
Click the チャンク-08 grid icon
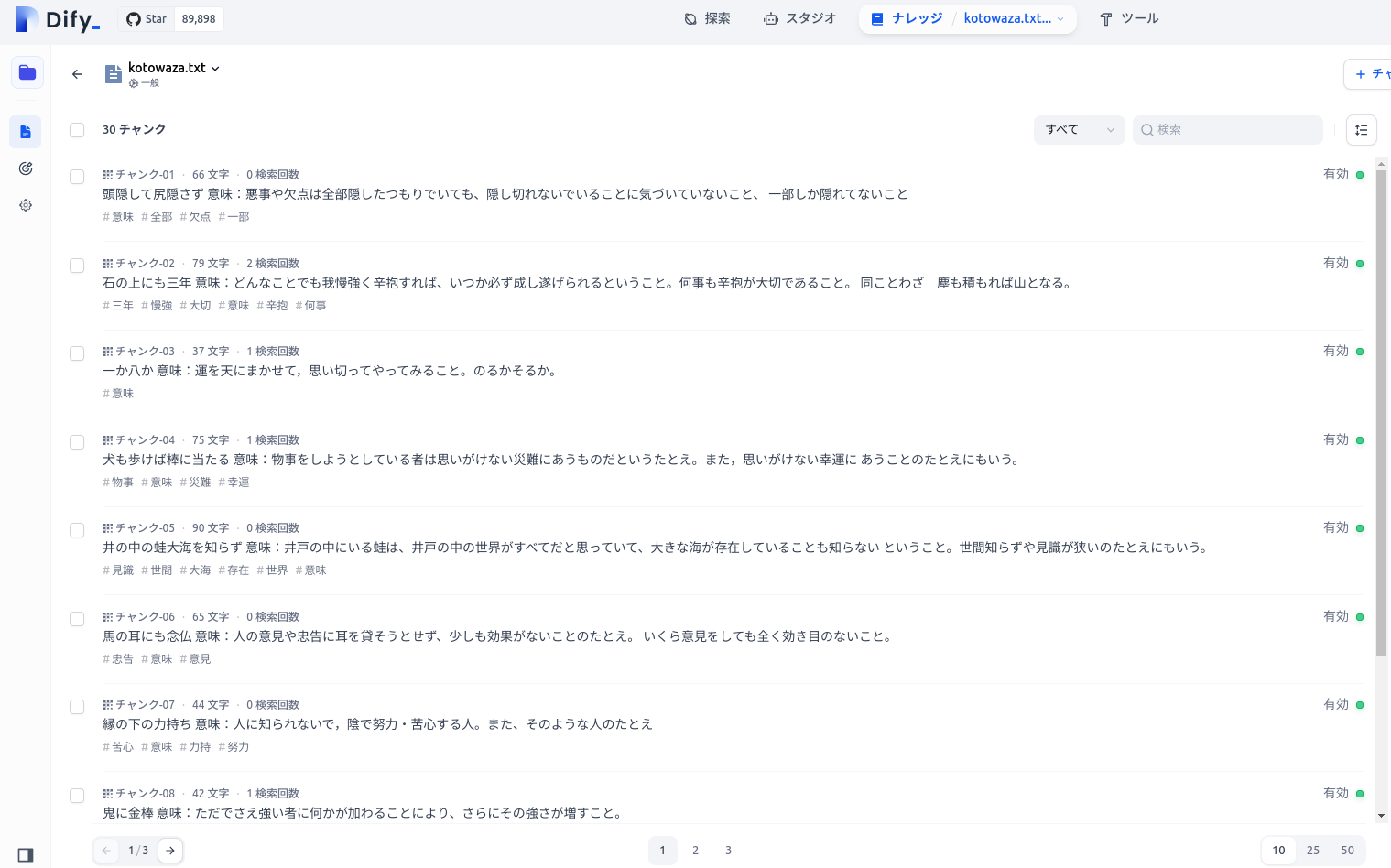click(x=108, y=794)
